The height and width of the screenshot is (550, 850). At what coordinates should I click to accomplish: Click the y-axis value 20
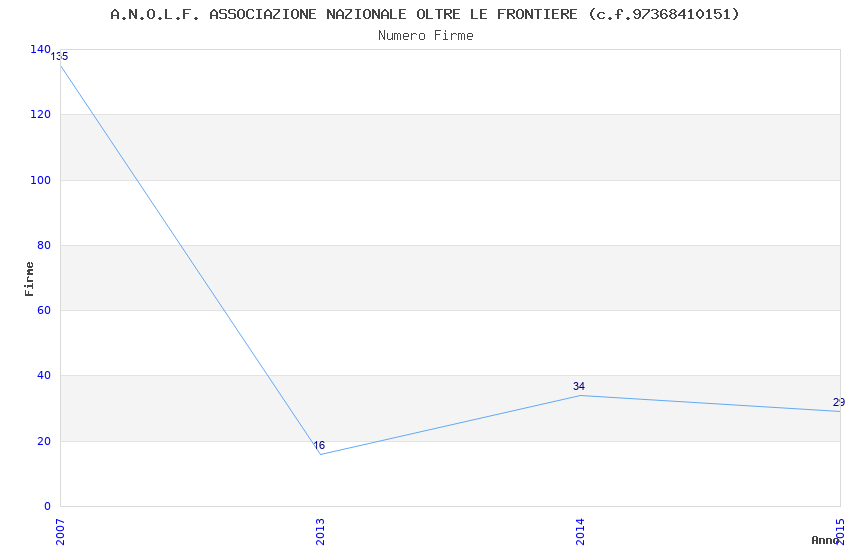point(44,441)
